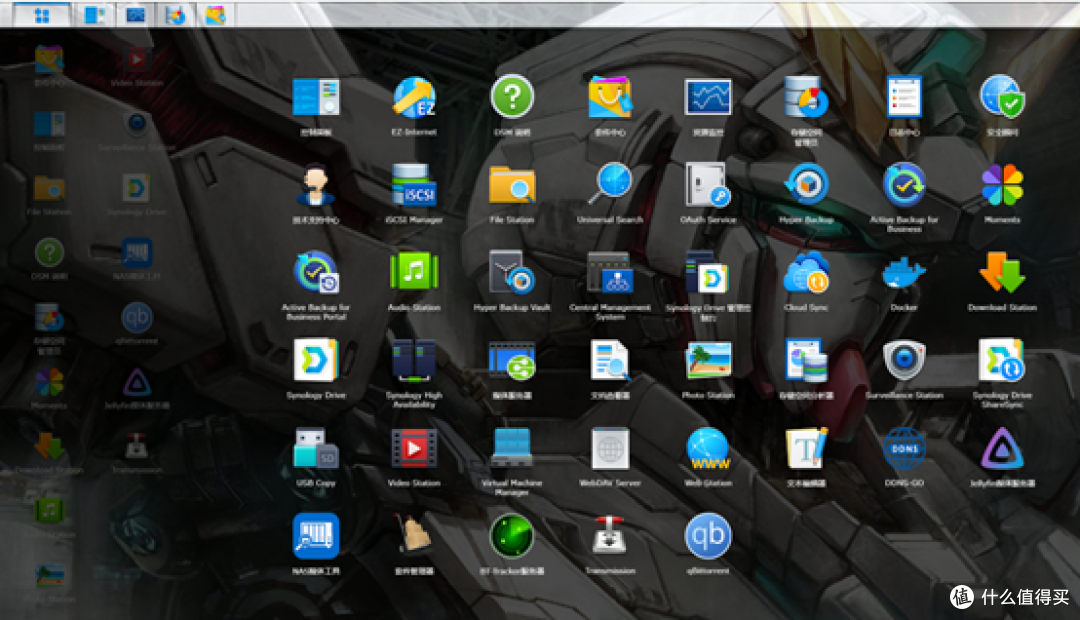Image resolution: width=1080 pixels, height=620 pixels.
Task: Open Active Backup for Business
Action: [904, 185]
